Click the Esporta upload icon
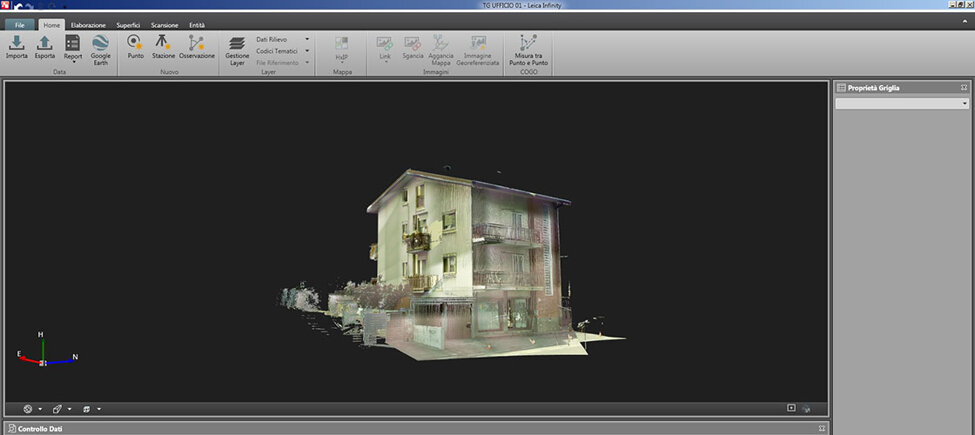 point(45,43)
